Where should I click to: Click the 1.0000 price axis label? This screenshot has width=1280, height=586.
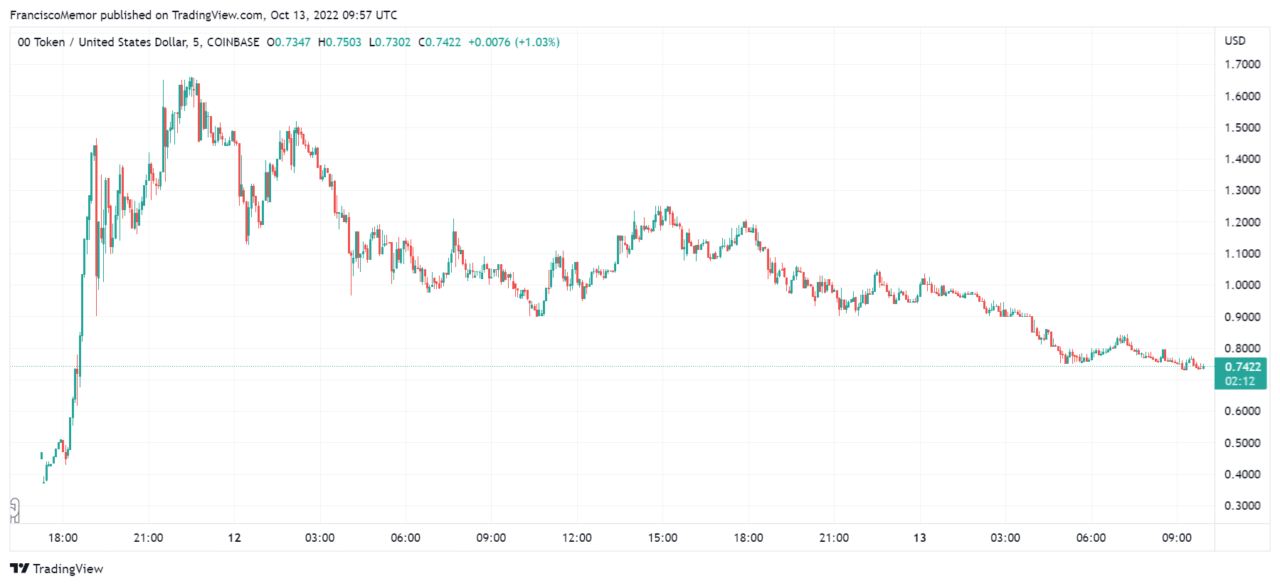click(1242, 285)
